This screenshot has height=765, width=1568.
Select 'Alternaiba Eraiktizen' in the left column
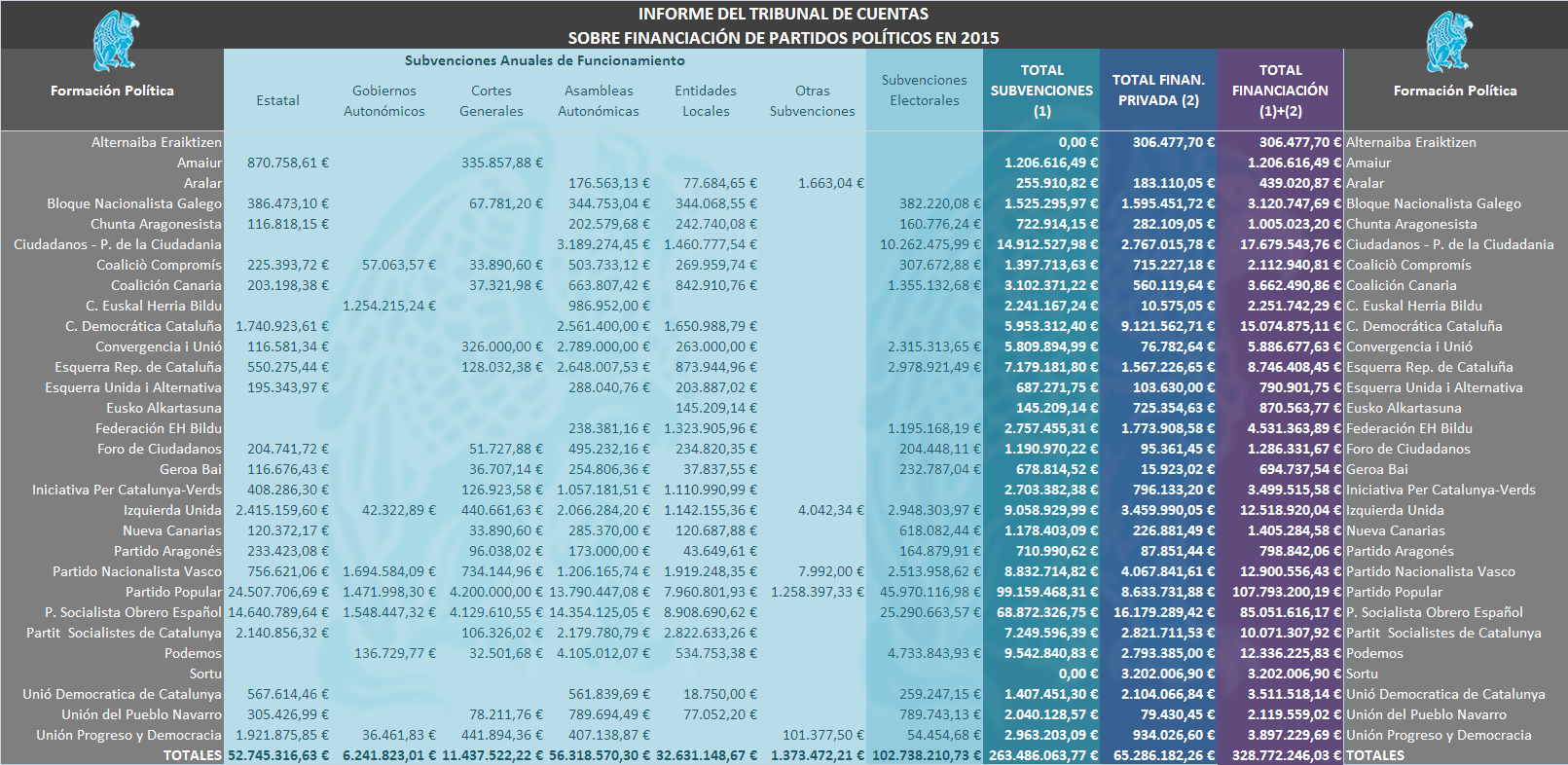[x=157, y=142]
